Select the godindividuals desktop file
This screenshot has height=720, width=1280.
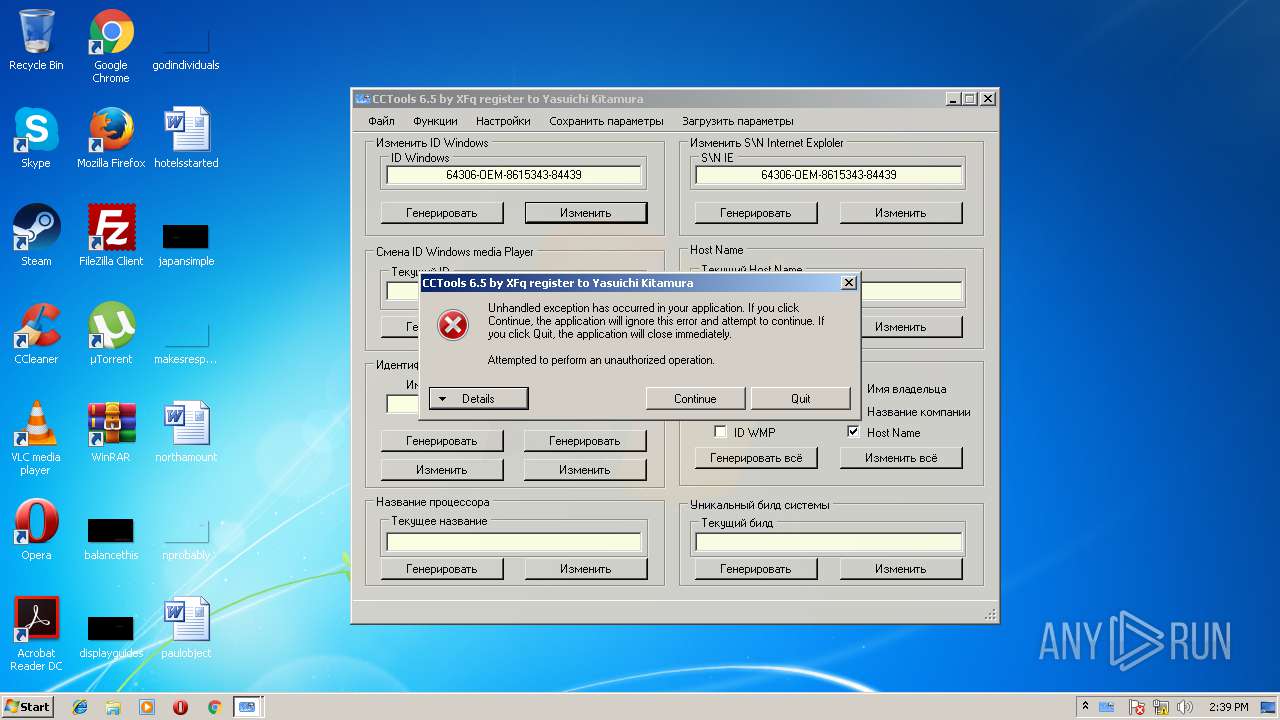[186, 48]
